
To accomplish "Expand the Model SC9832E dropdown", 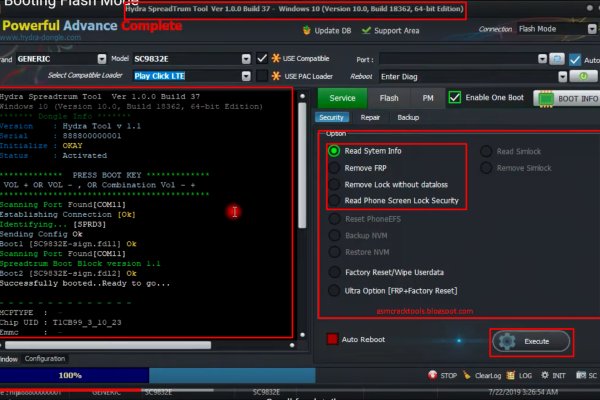I will point(245,59).
